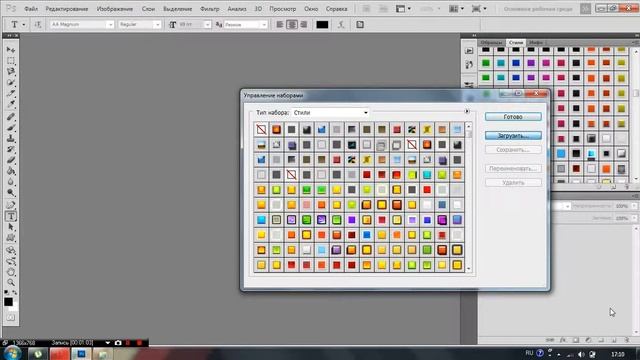Select the Brush tool
Screen dimensions: 640x360
pyautogui.click(x=11, y=128)
